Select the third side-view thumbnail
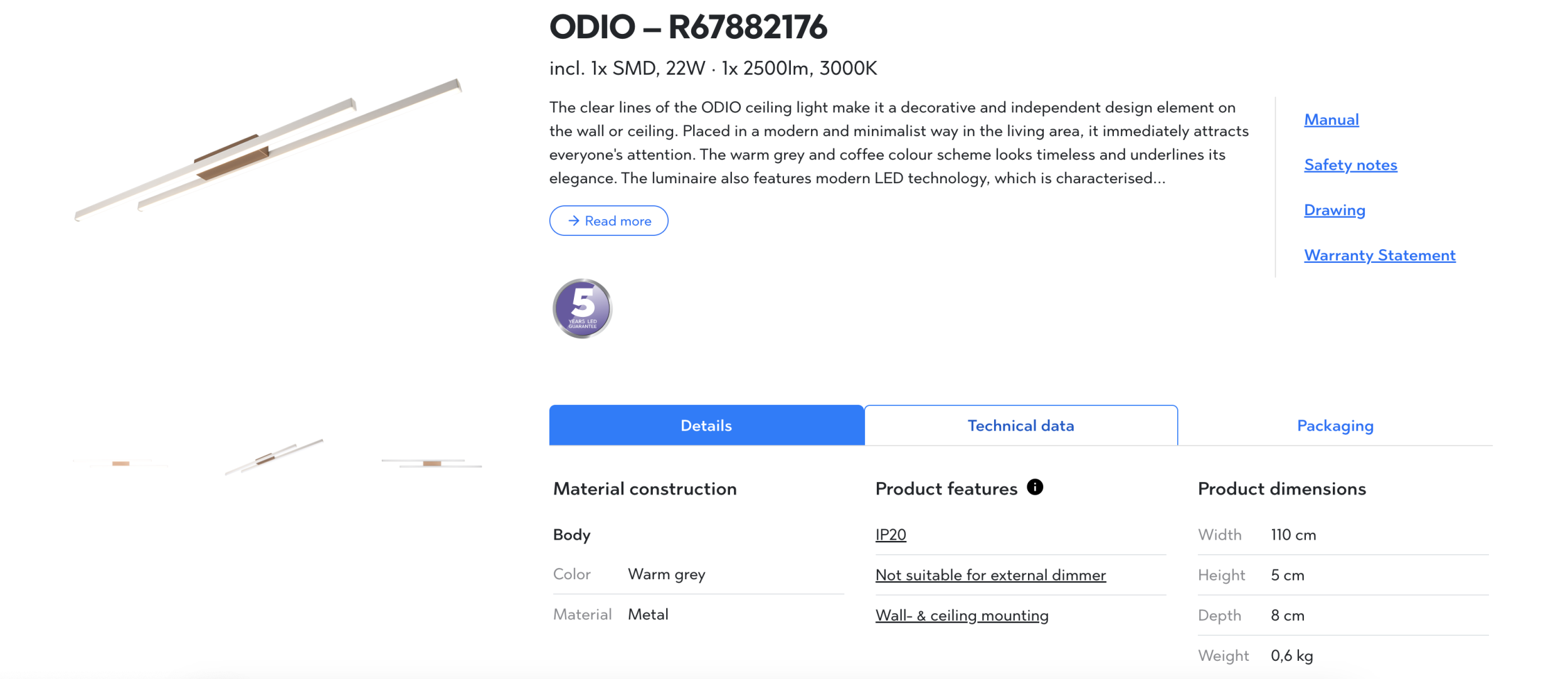Screen dimensions: 1568x679 (x=432, y=463)
